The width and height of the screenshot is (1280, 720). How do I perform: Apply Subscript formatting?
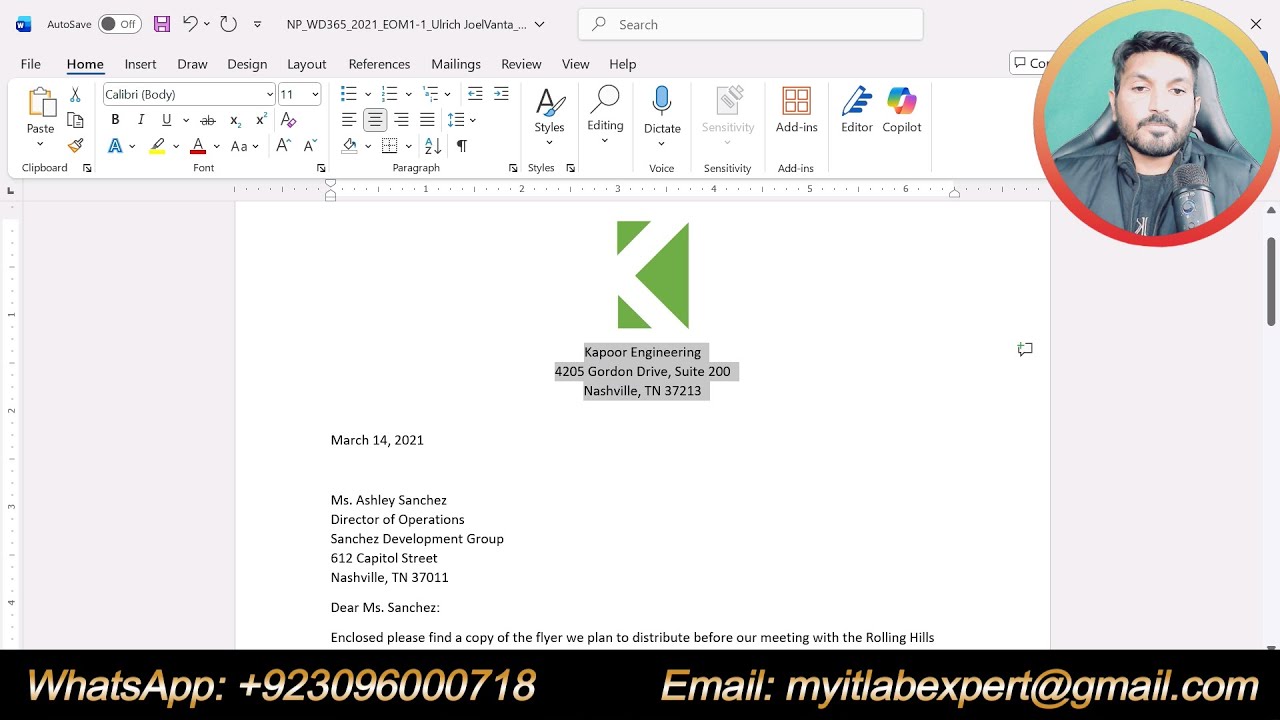235,120
